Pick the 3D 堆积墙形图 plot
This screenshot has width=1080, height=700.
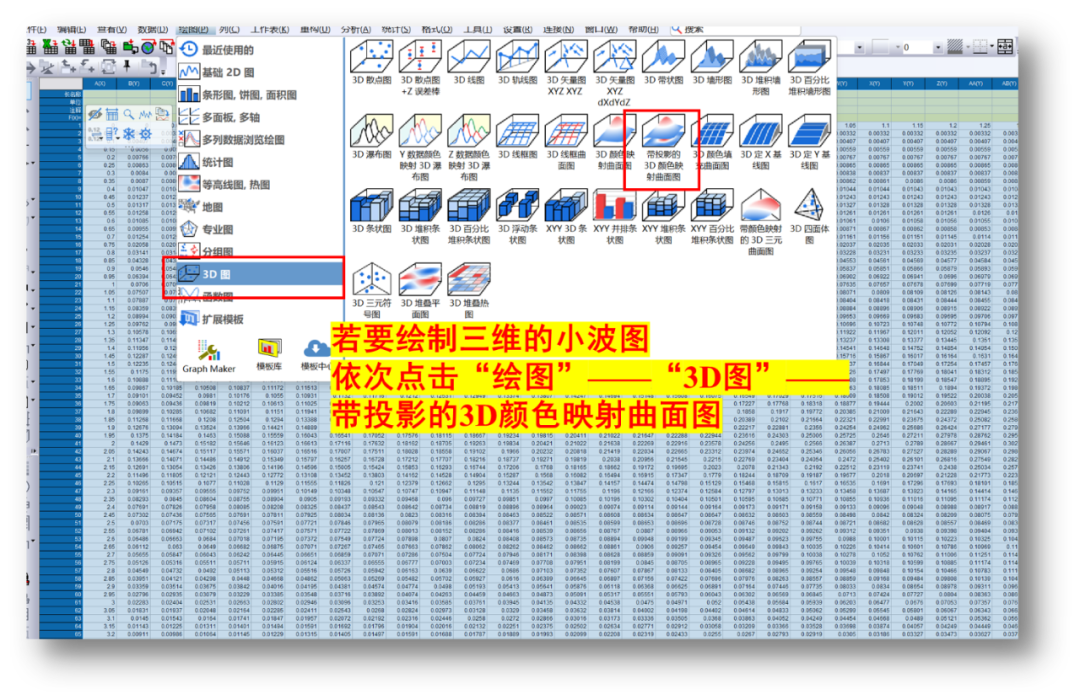(x=760, y=67)
